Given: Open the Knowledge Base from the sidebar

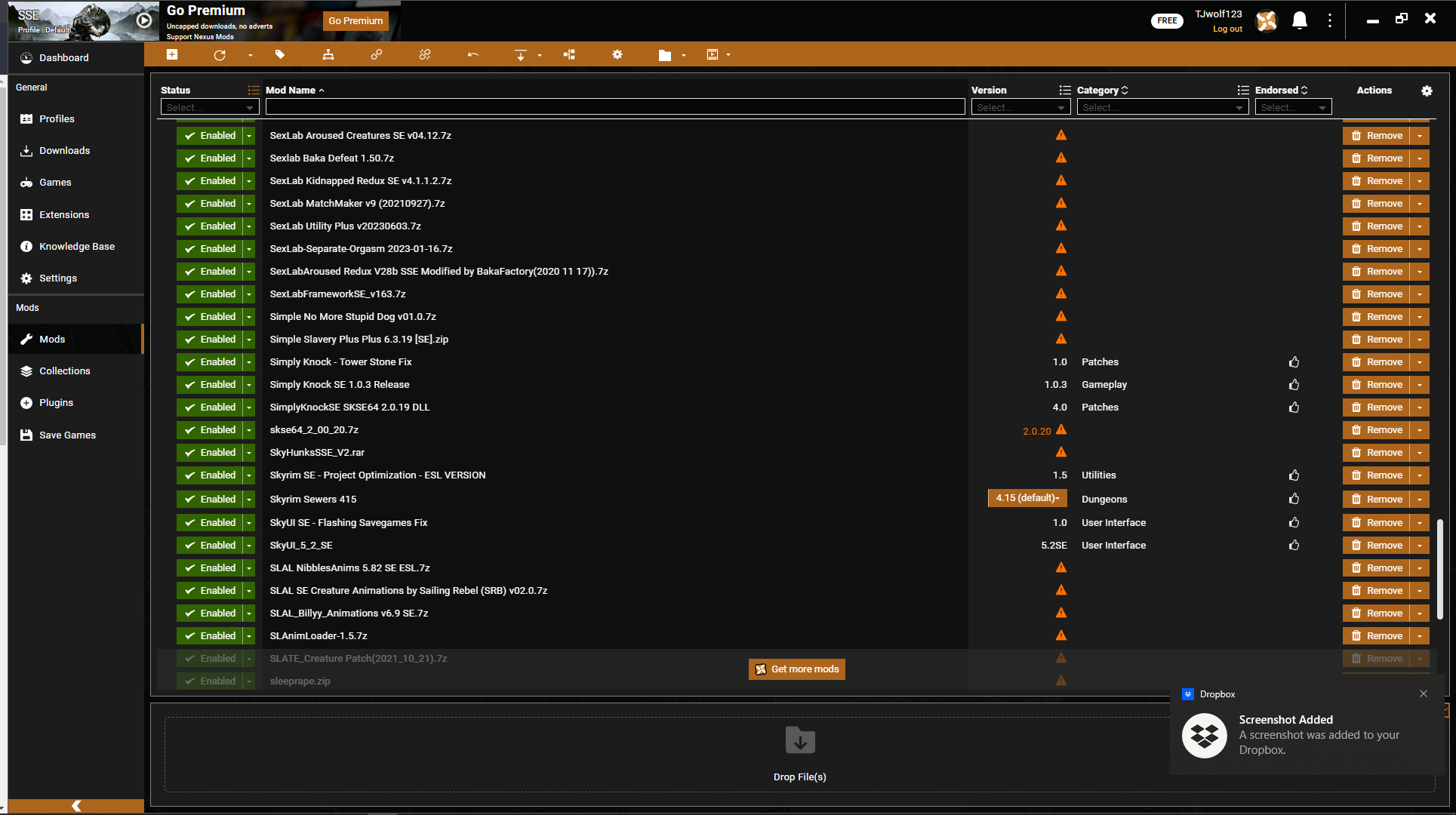Looking at the screenshot, I should tap(75, 246).
